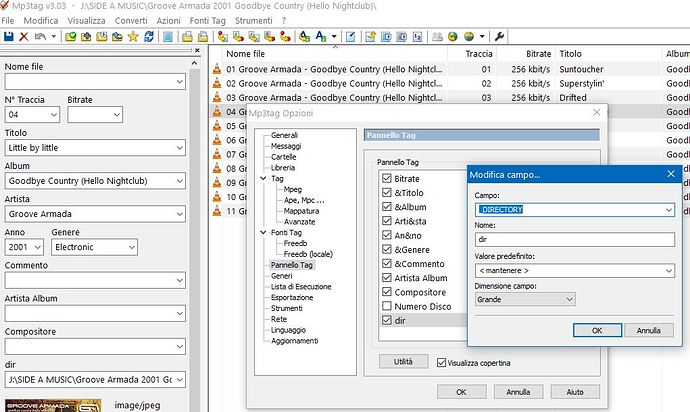Open the File menu

click(7, 20)
